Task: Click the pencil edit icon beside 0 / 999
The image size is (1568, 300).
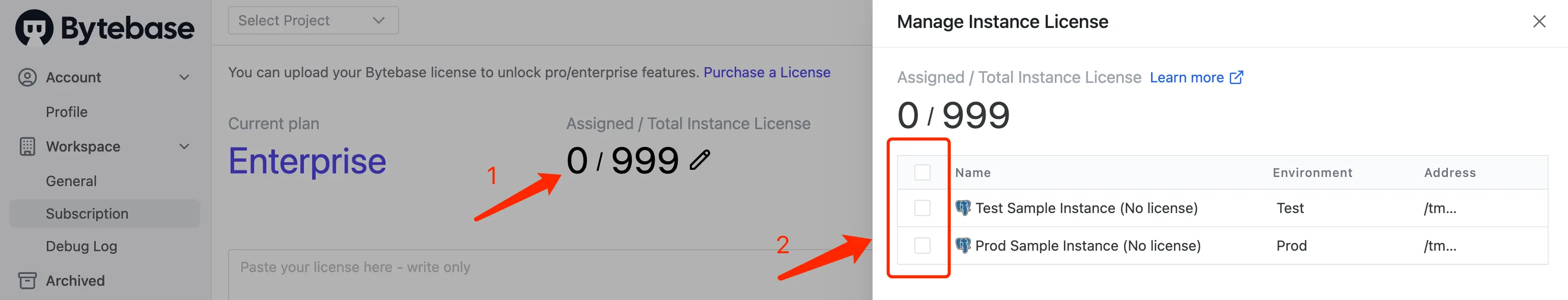Action: pos(700,160)
